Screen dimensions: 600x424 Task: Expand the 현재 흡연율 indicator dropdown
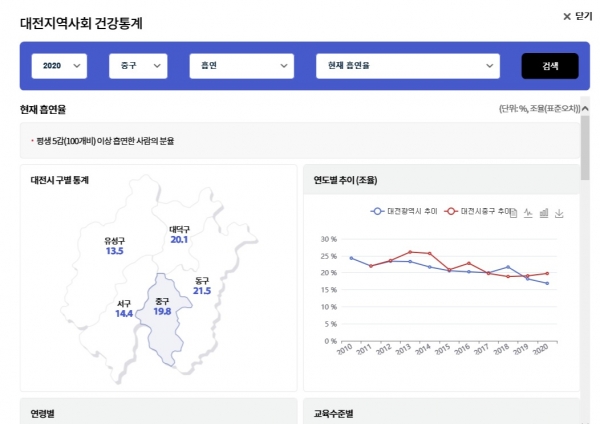(x=407, y=65)
